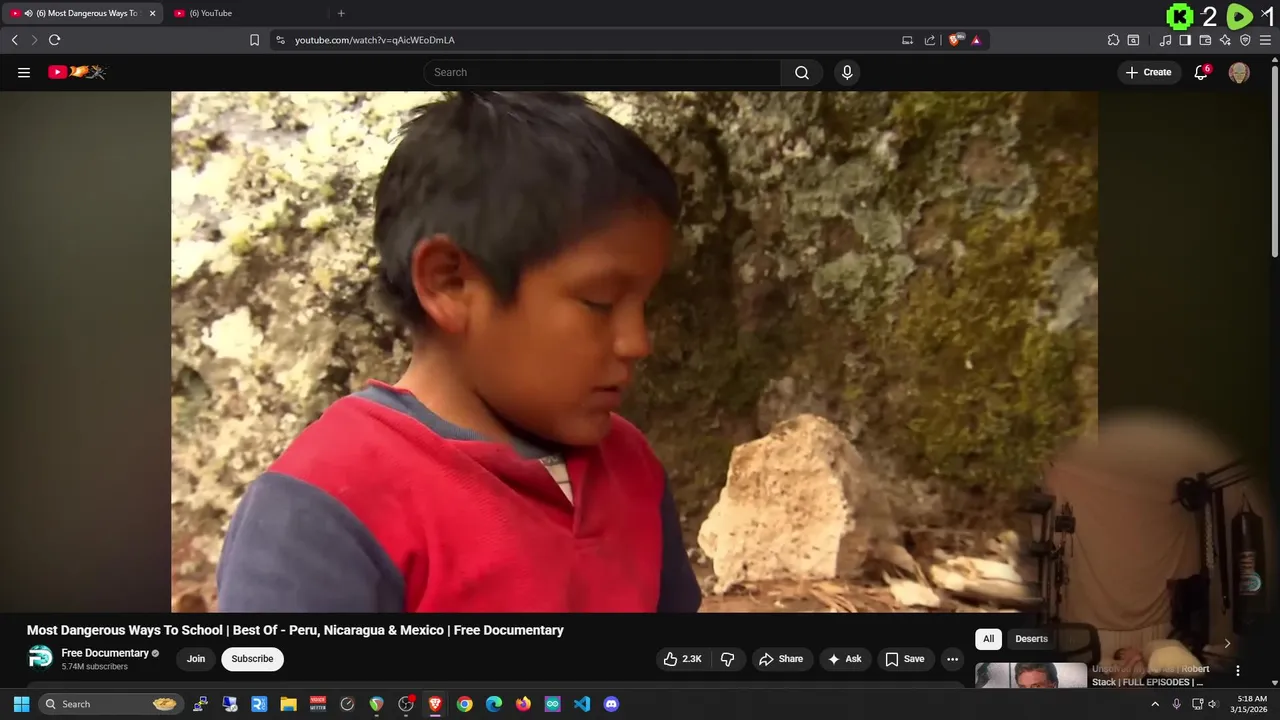This screenshot has width=1280, height=720.
Task: Subscribe to Free Documentary channel
Action: pos(252,659)
